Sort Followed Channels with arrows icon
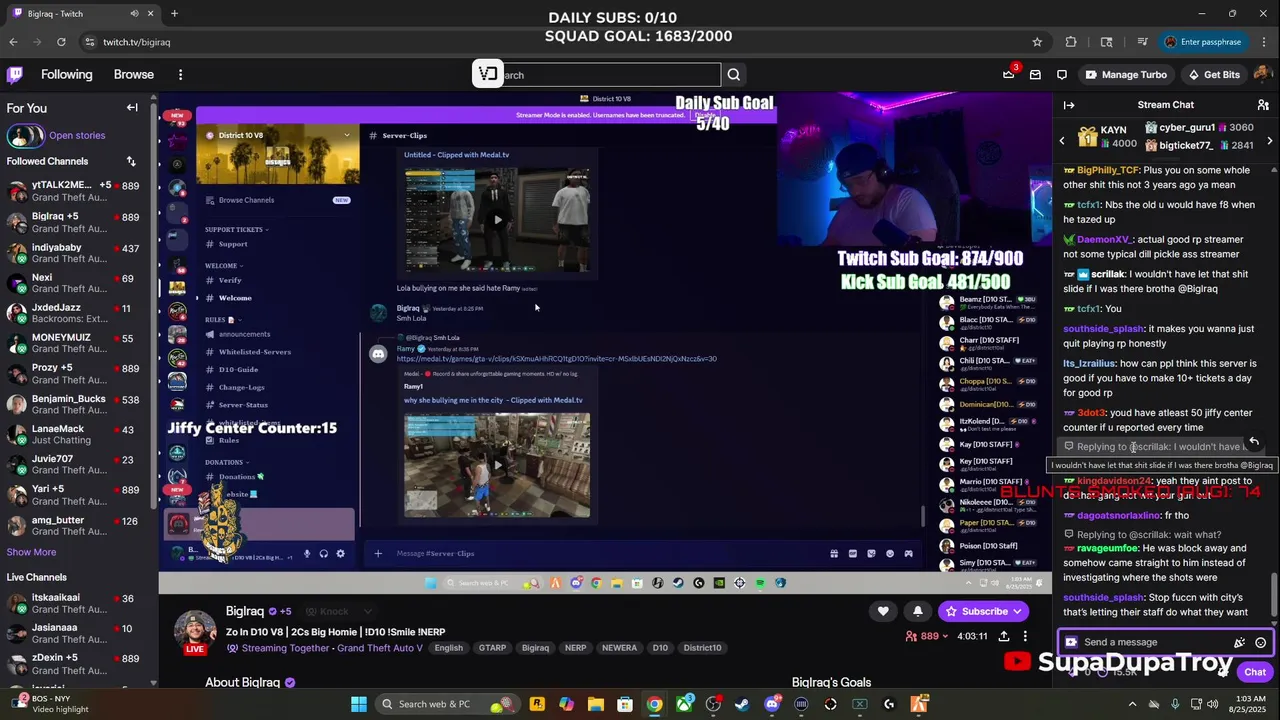 [x=131, y=161]
